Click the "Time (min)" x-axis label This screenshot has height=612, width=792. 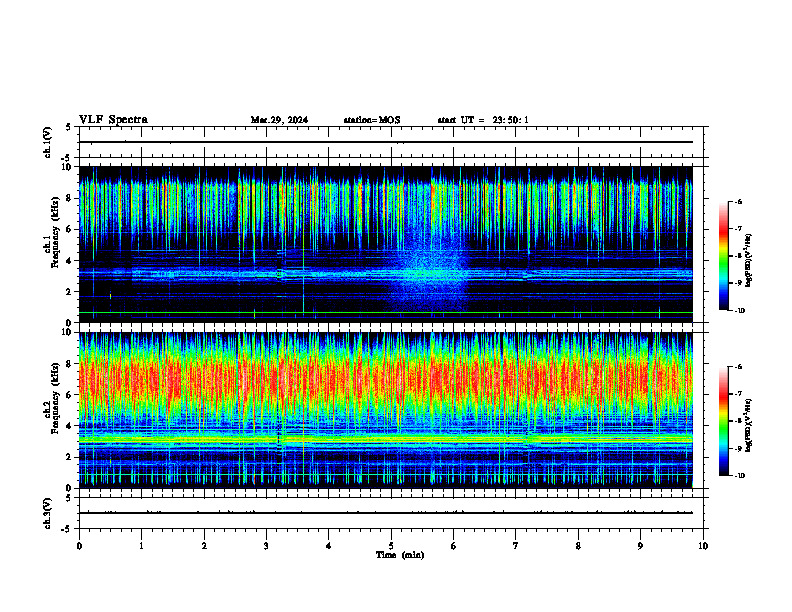click(400, 555)
